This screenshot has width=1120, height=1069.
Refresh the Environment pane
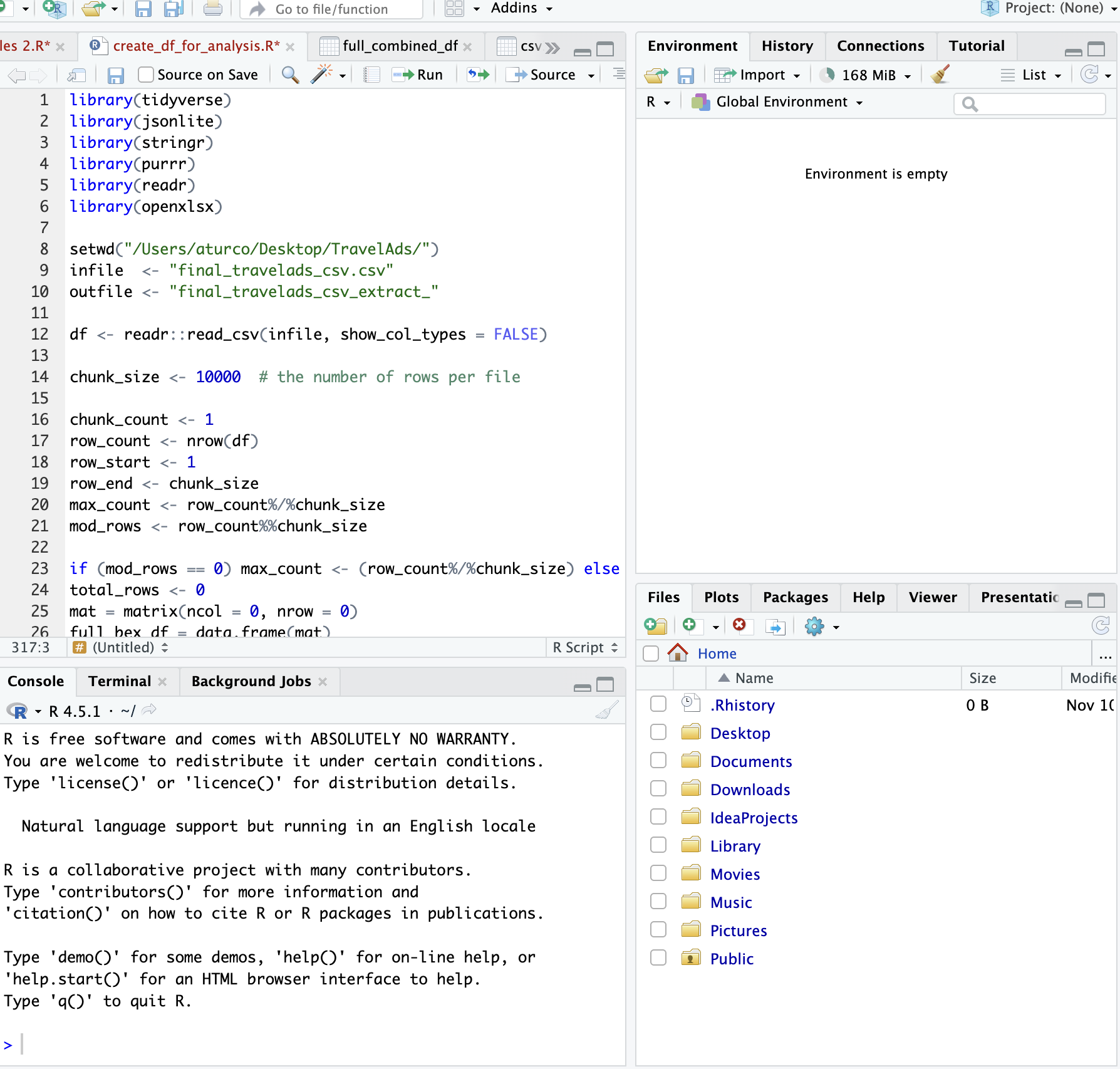[1090, 75]
